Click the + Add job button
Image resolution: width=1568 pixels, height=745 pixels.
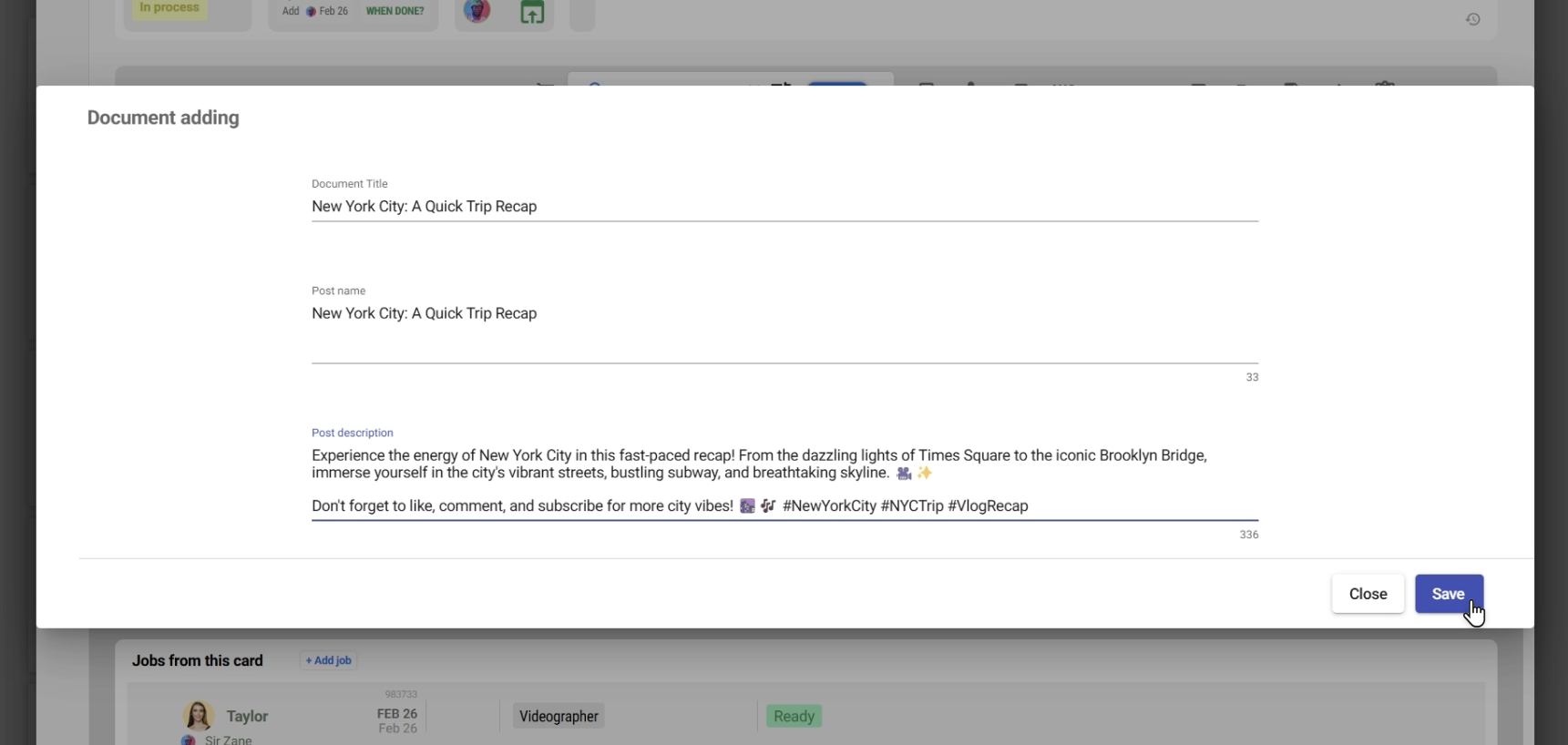[x=328, y=660]
